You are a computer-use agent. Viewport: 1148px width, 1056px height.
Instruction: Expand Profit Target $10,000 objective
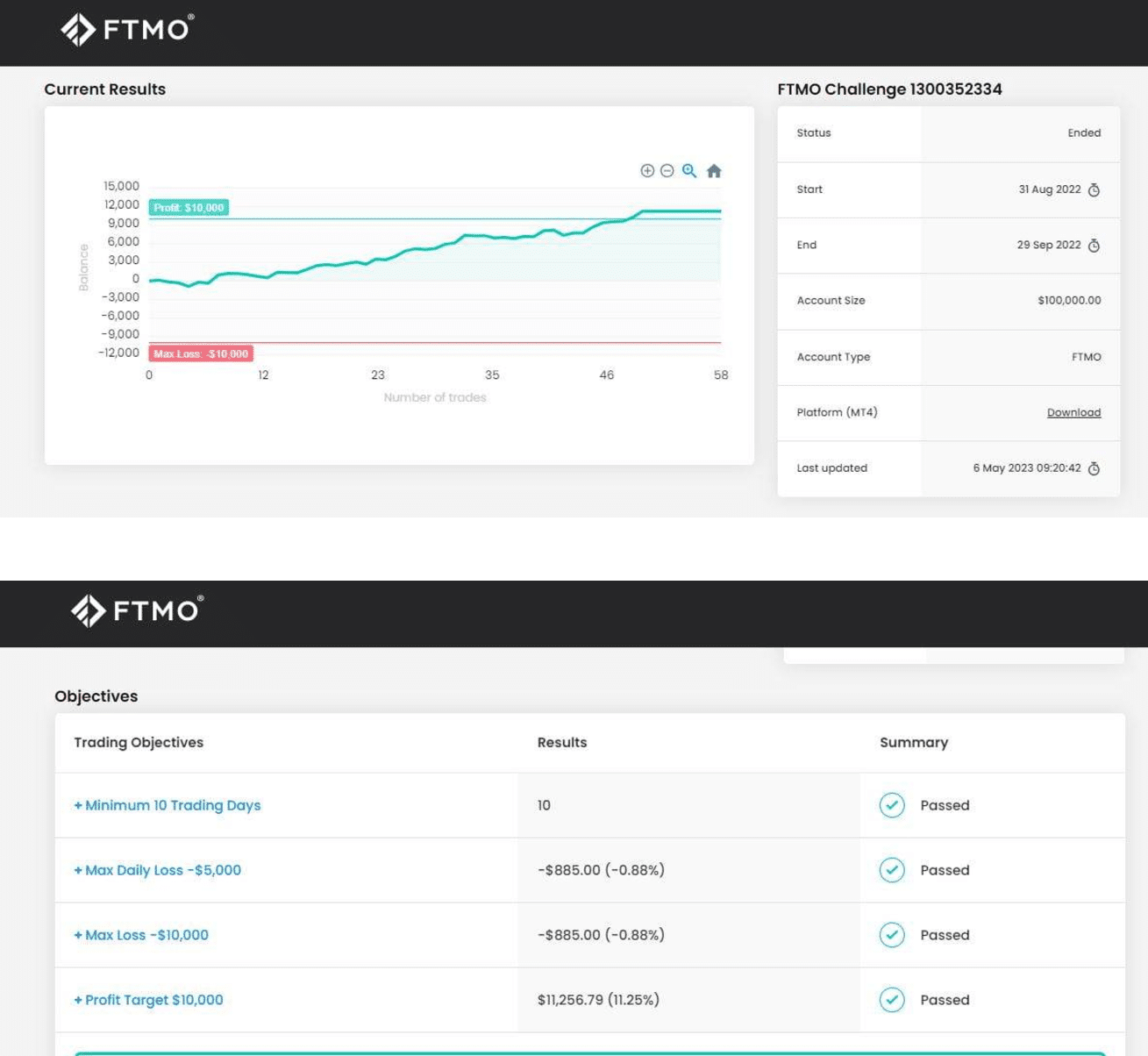(149, 1000)
